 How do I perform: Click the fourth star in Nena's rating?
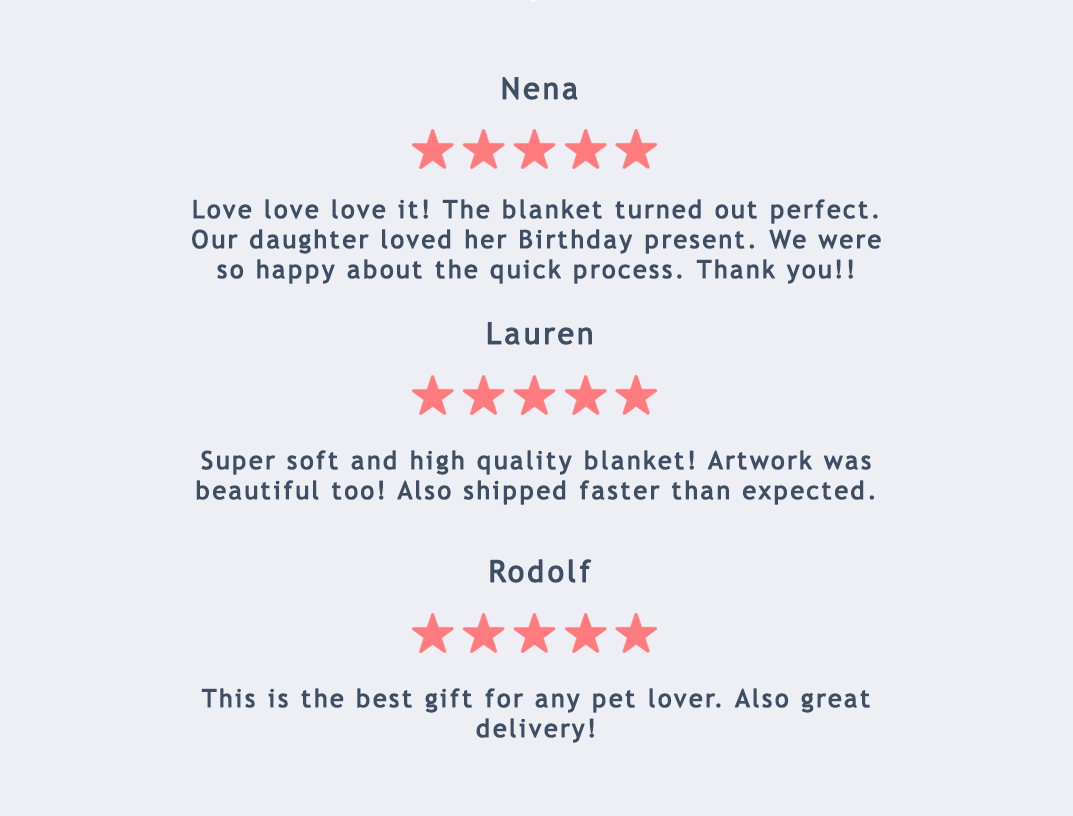point(586,151)
